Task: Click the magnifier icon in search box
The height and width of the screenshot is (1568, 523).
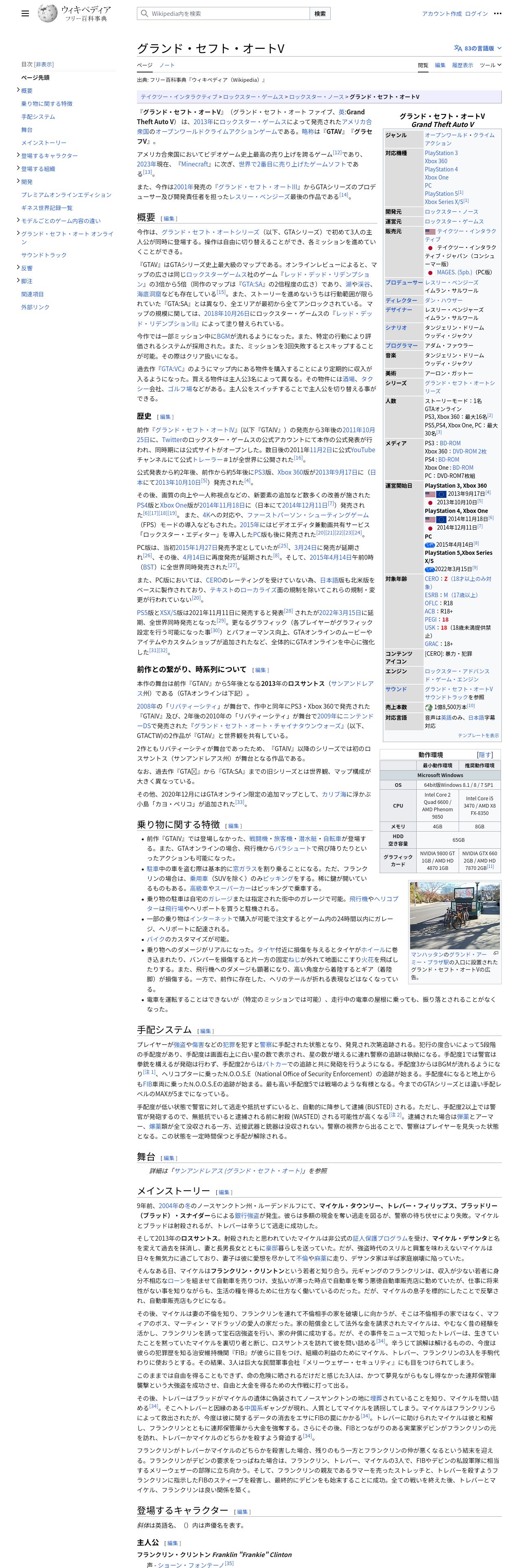Action: point(144,13)
